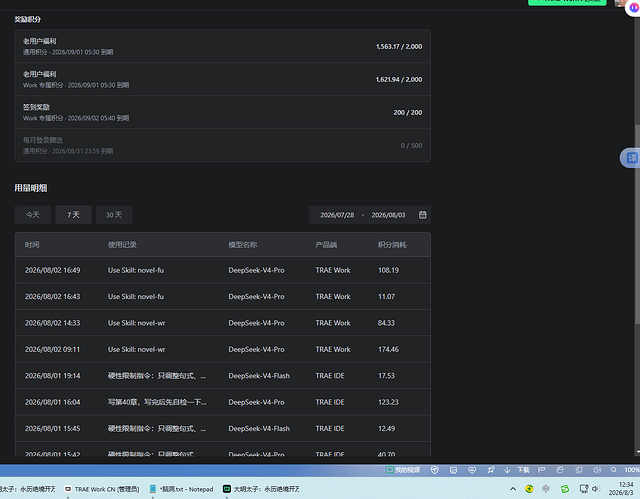Click the 123.23 points value
640x499 pixels.
(x=388, y=402)
